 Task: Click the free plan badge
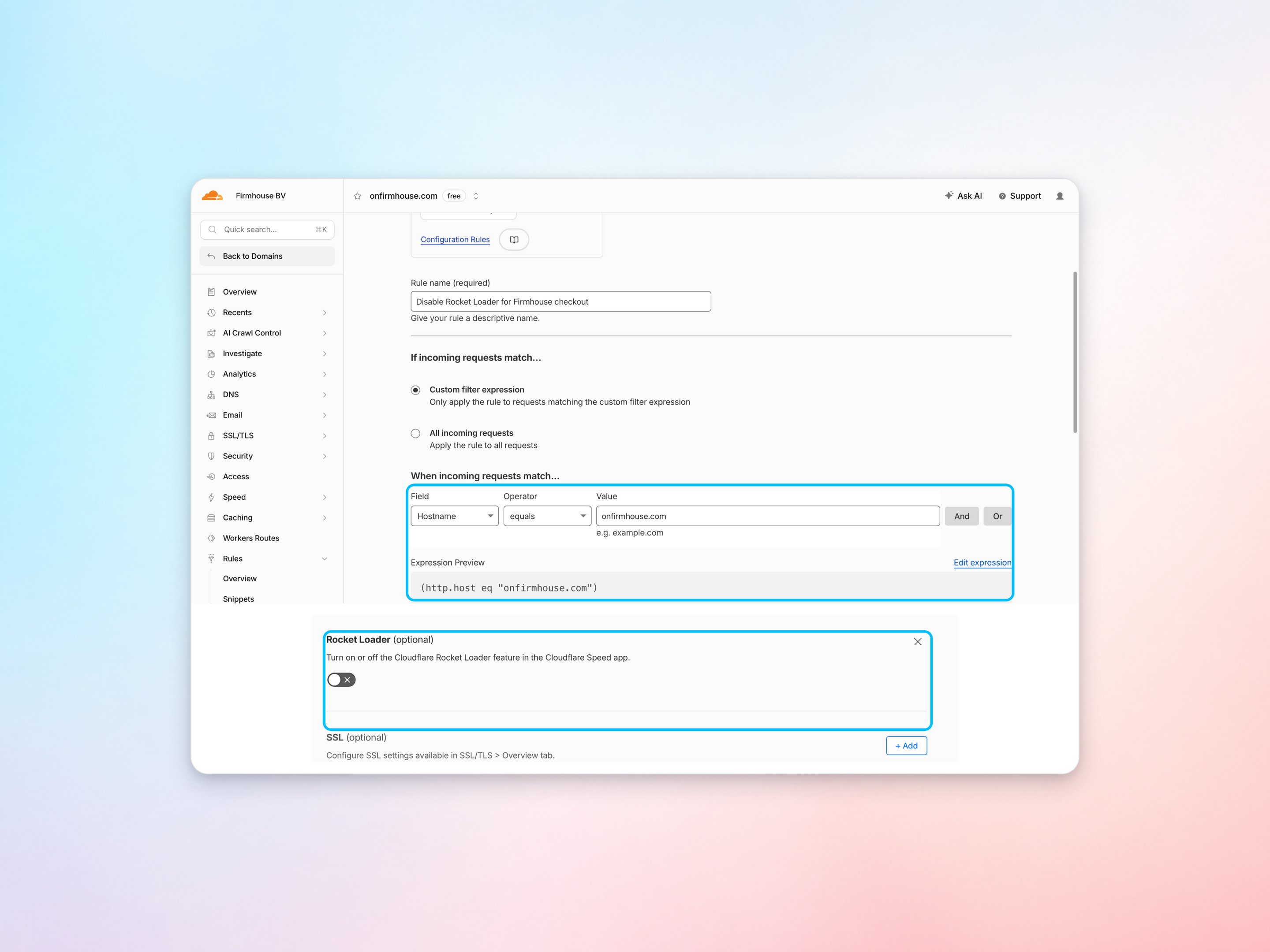[454, 196]
